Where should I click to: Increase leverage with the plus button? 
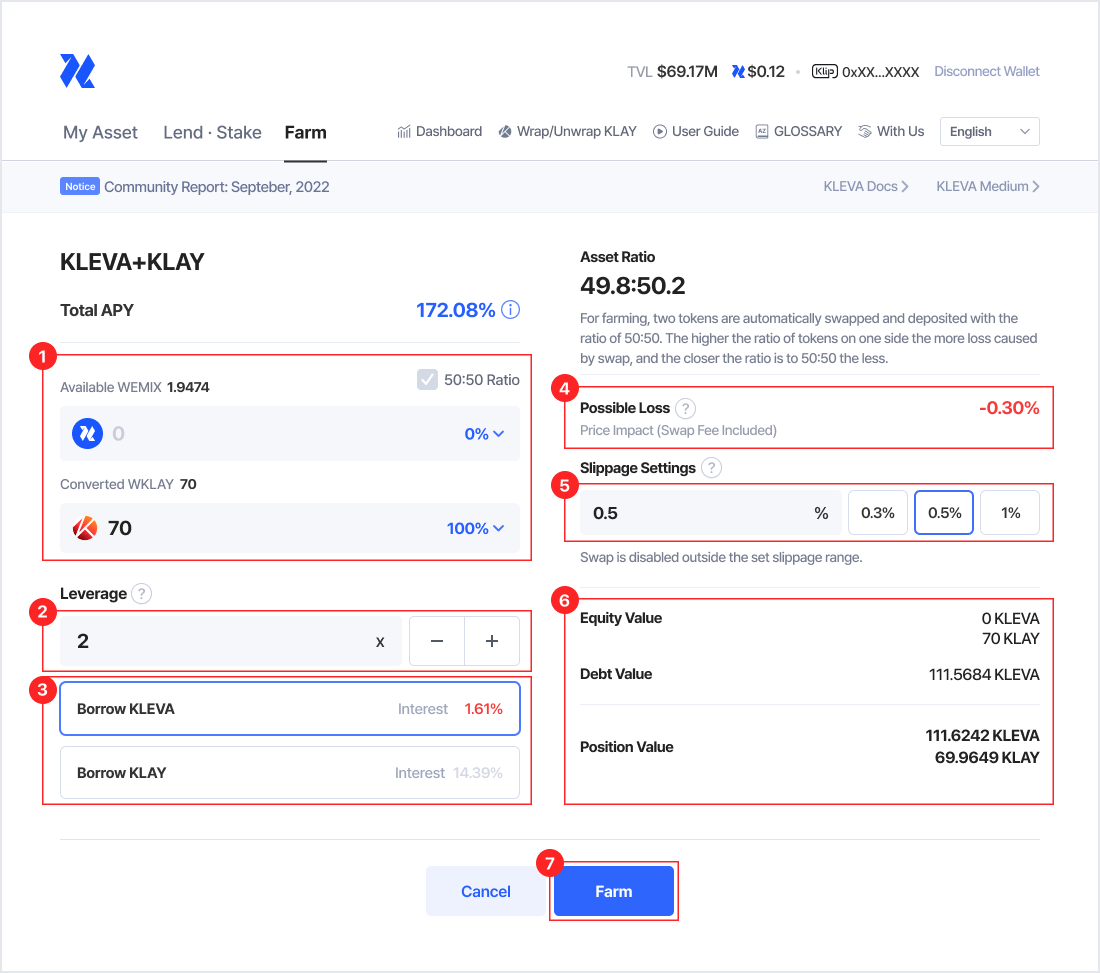[492, 641]
